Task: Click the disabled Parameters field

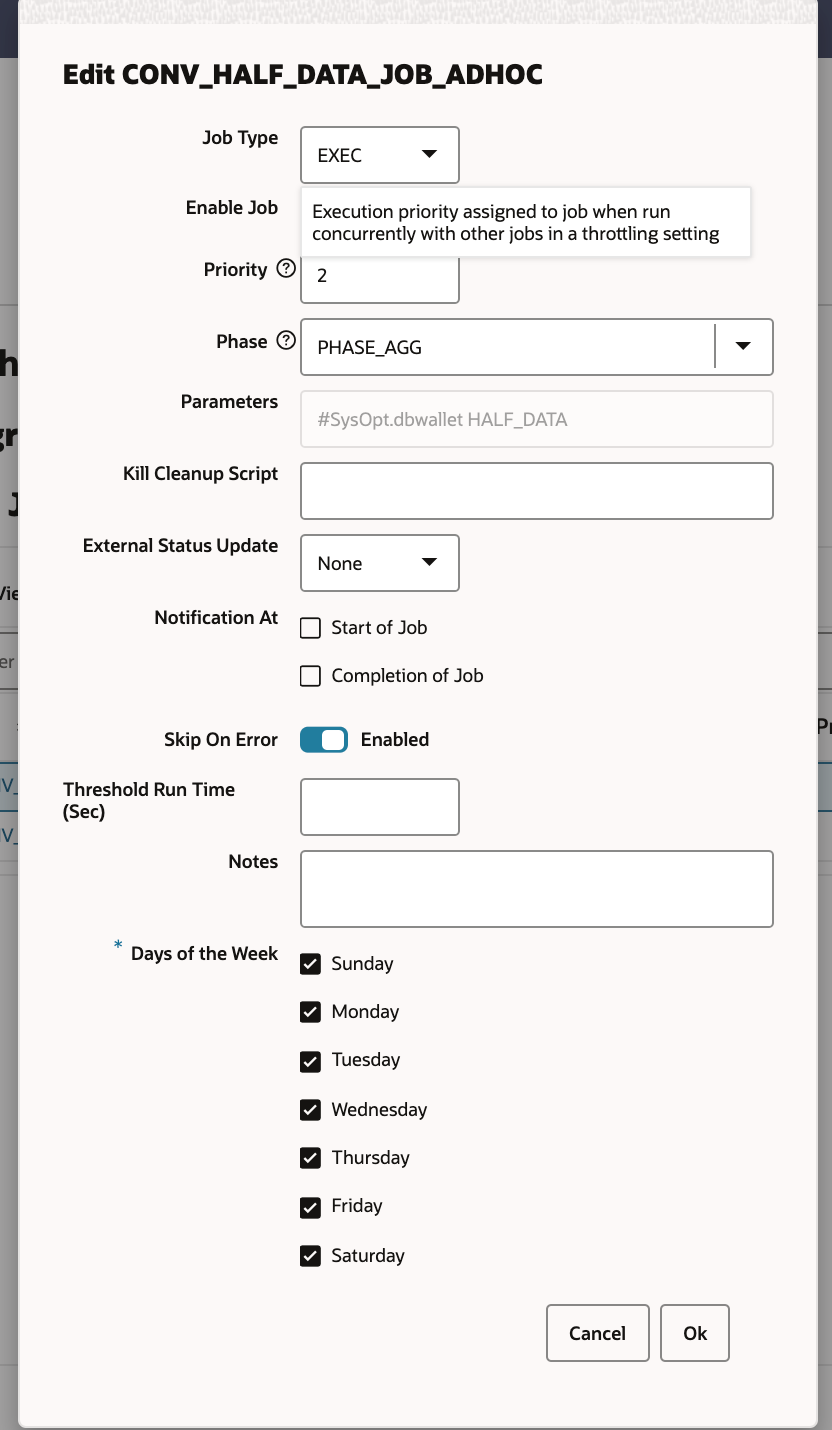Action: [537, 419]
